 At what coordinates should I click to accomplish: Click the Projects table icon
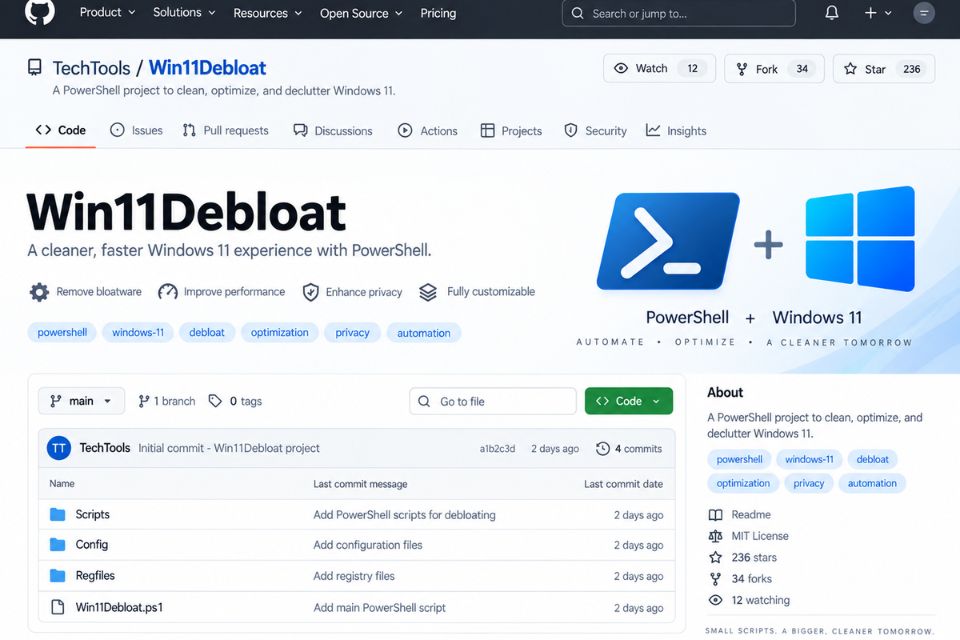point(487,130)
